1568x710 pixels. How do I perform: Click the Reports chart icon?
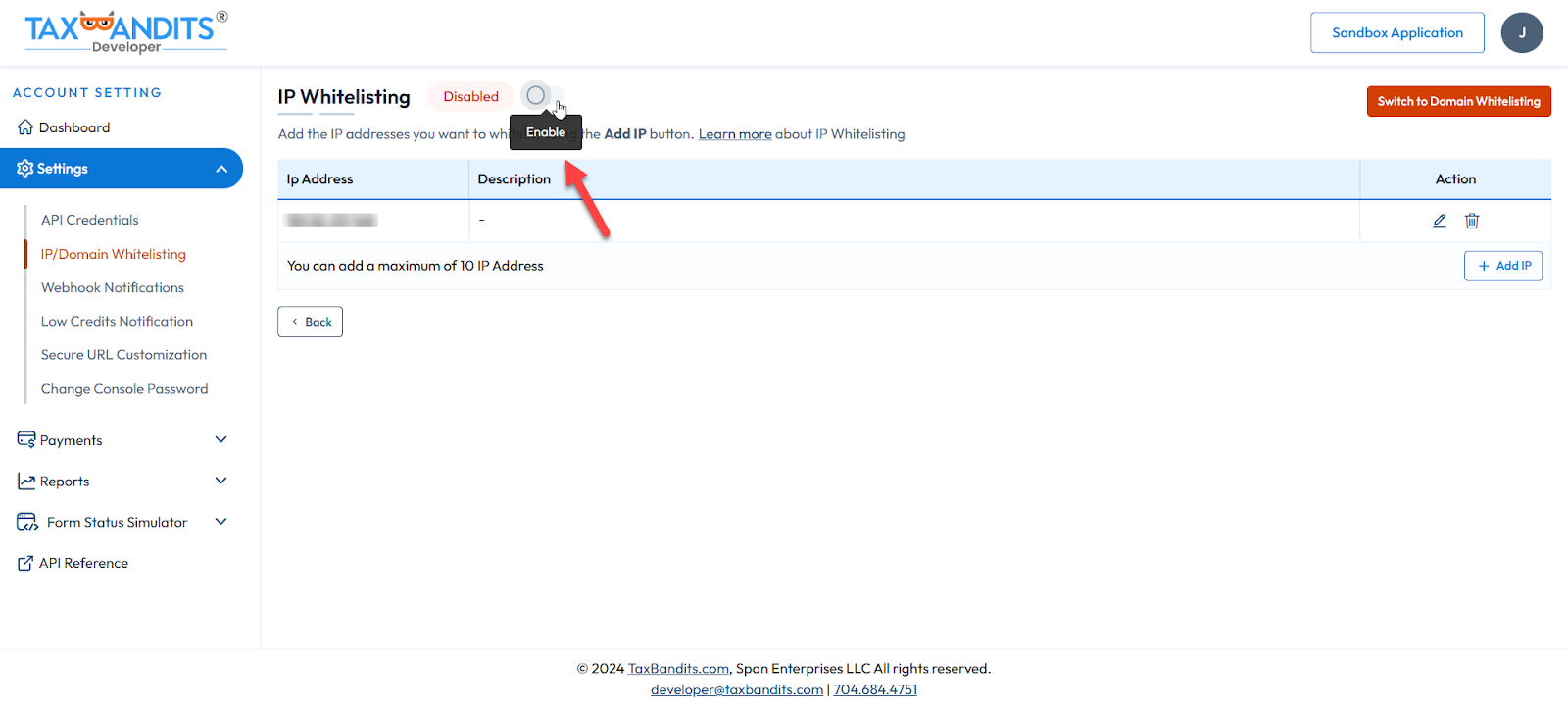click(x=26, y=482)
